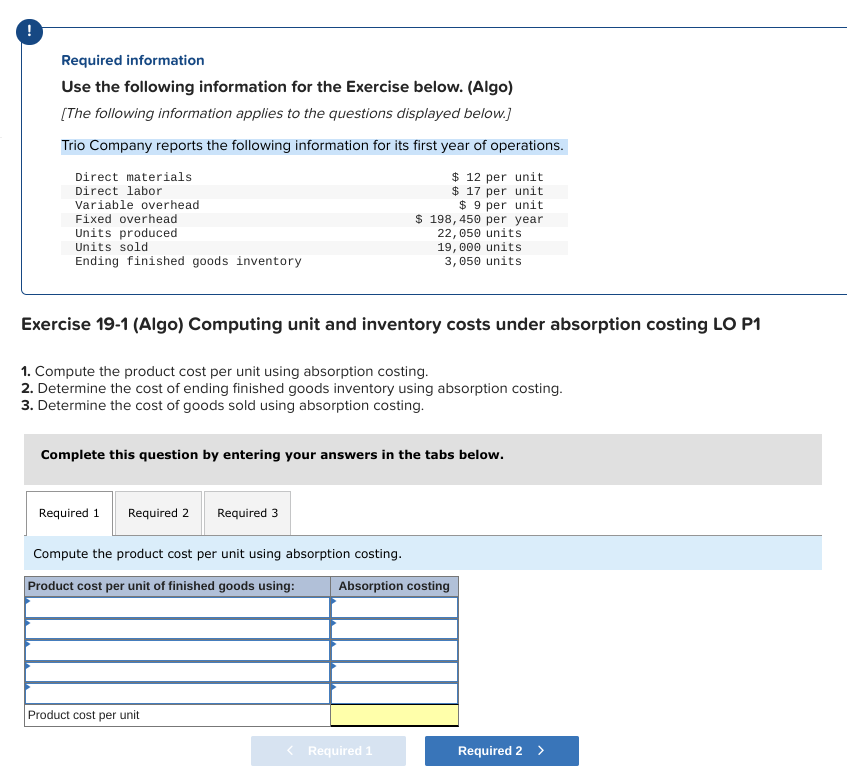The image size is (847, 767).
Task: Open the first cost item dropdown
Action: click(176, 606)
